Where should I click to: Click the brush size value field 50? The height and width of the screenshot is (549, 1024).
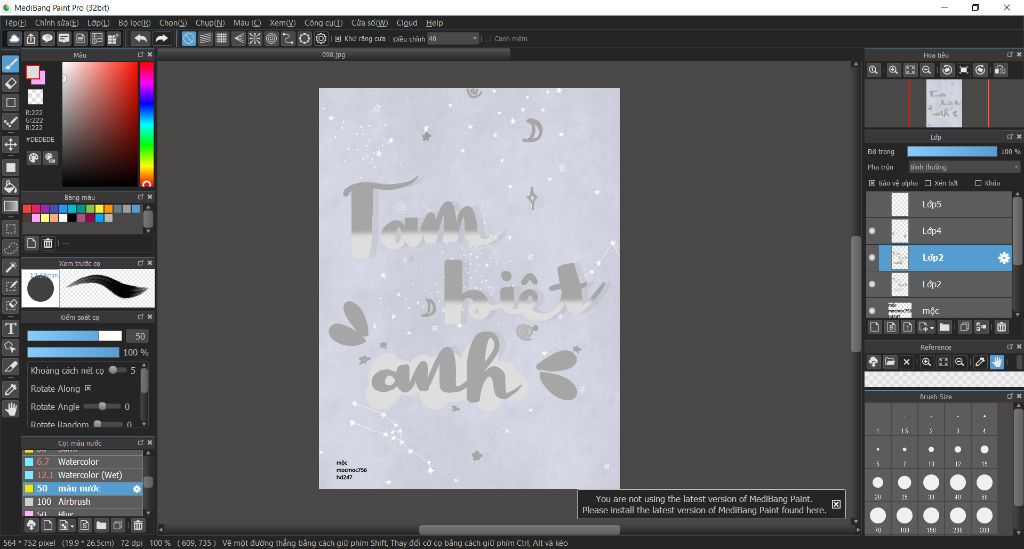[x=138, y=336]
